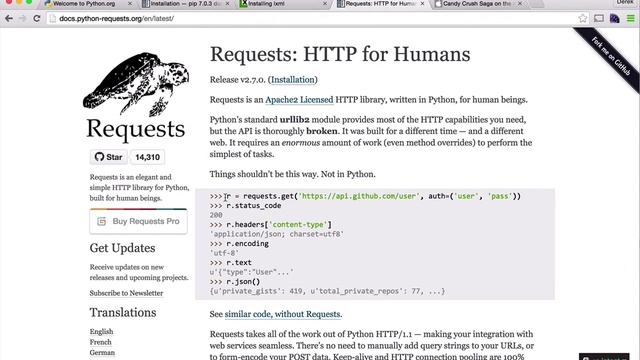Open similar code, without Requests link
Image resolution: width=640 pixels, height=360 pixels.
[x=282, y=314]
